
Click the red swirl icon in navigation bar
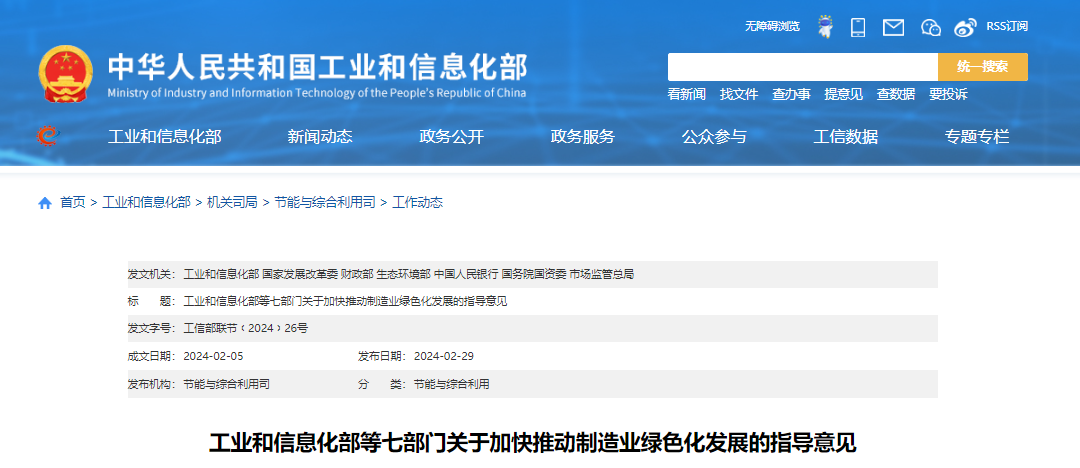(x=46, y=135)
